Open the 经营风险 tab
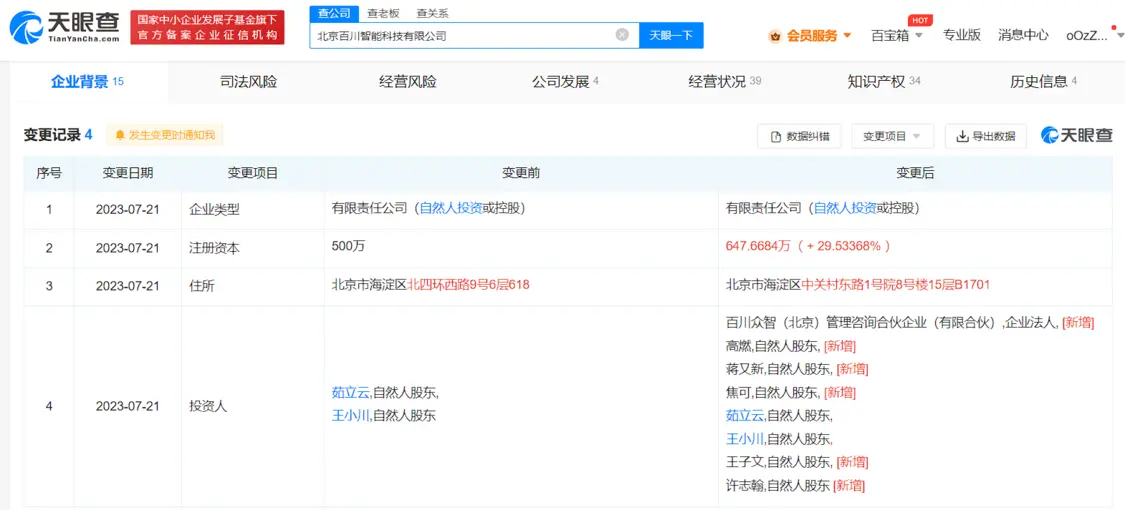This screenshot has height=510, width=1125. click(408, 82)
